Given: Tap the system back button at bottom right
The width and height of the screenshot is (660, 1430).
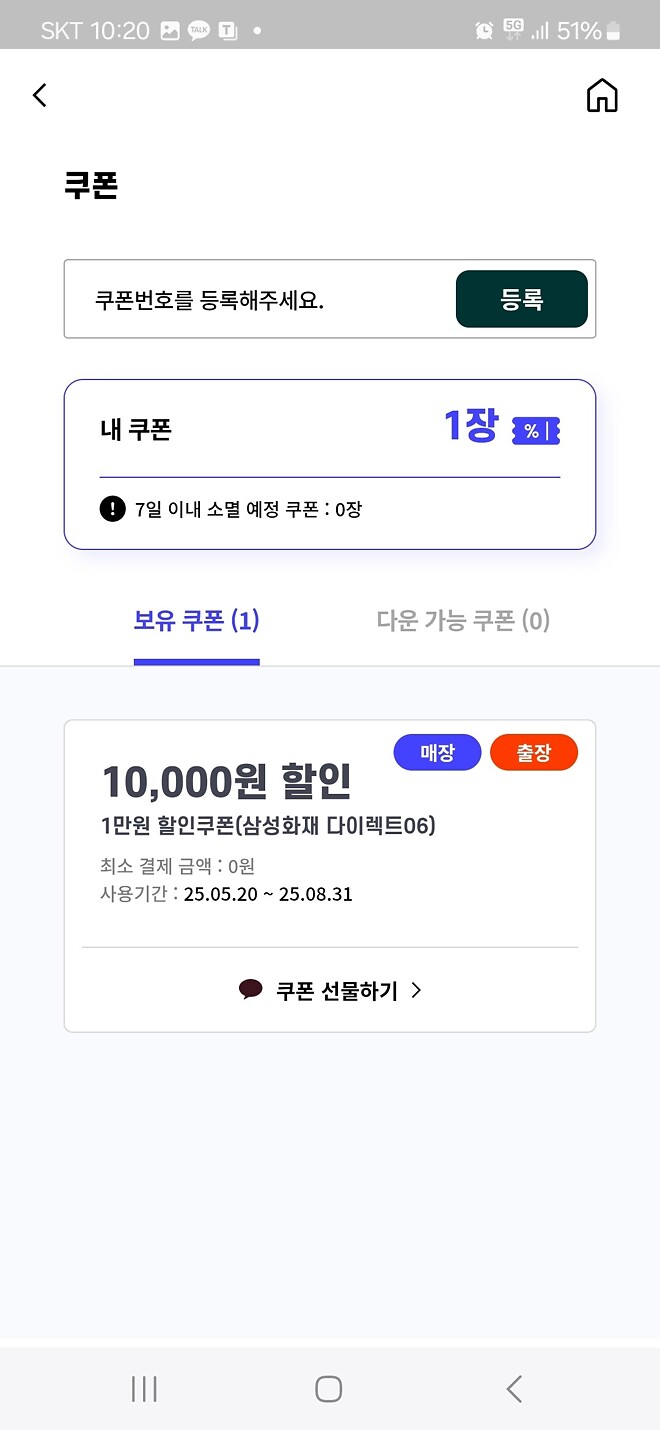Looking at the screenshot, I should click(513, 1388).
